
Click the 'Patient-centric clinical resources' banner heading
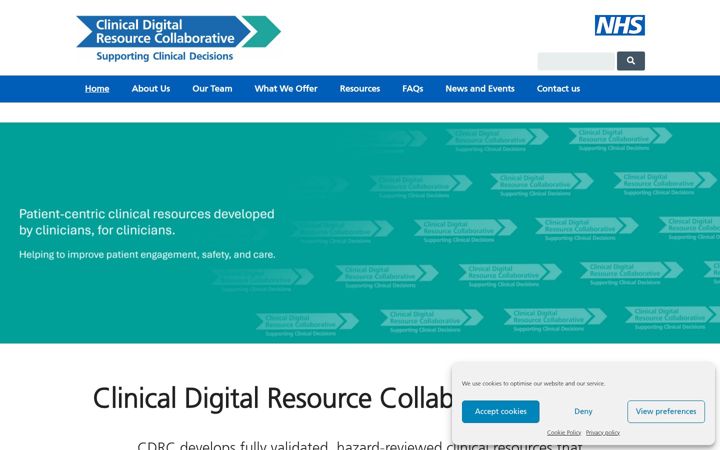click(146, 222)
